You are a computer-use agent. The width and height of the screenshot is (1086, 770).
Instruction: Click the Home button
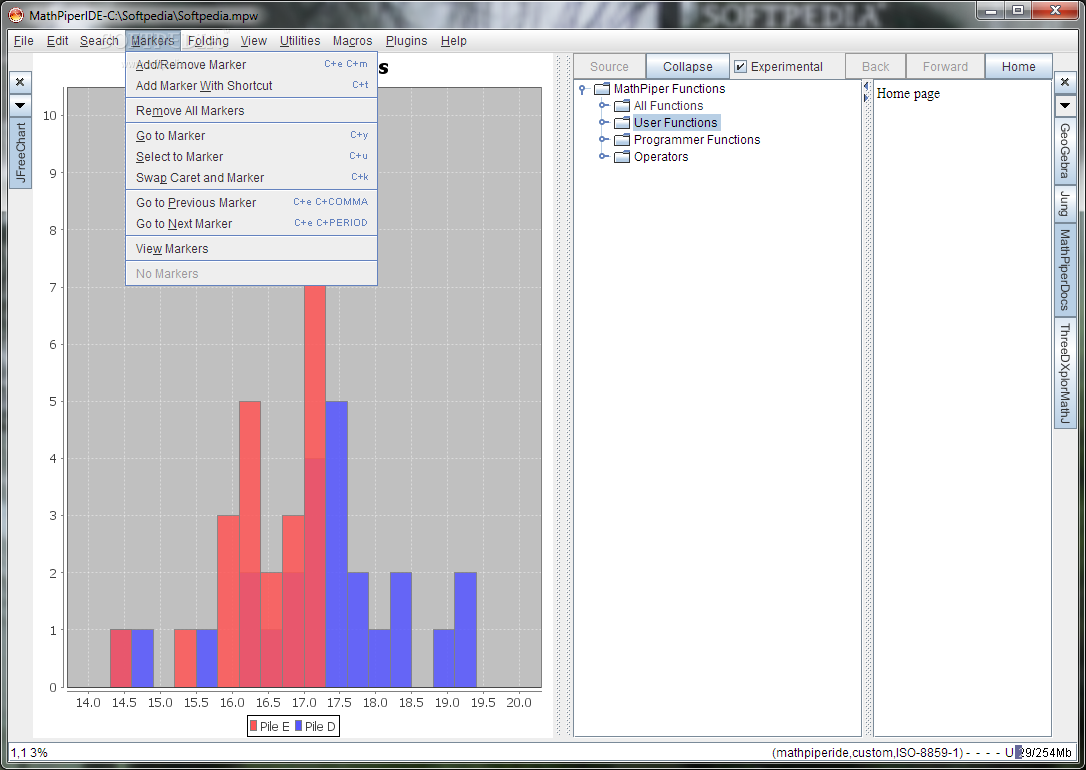[x=1018, y=66]
